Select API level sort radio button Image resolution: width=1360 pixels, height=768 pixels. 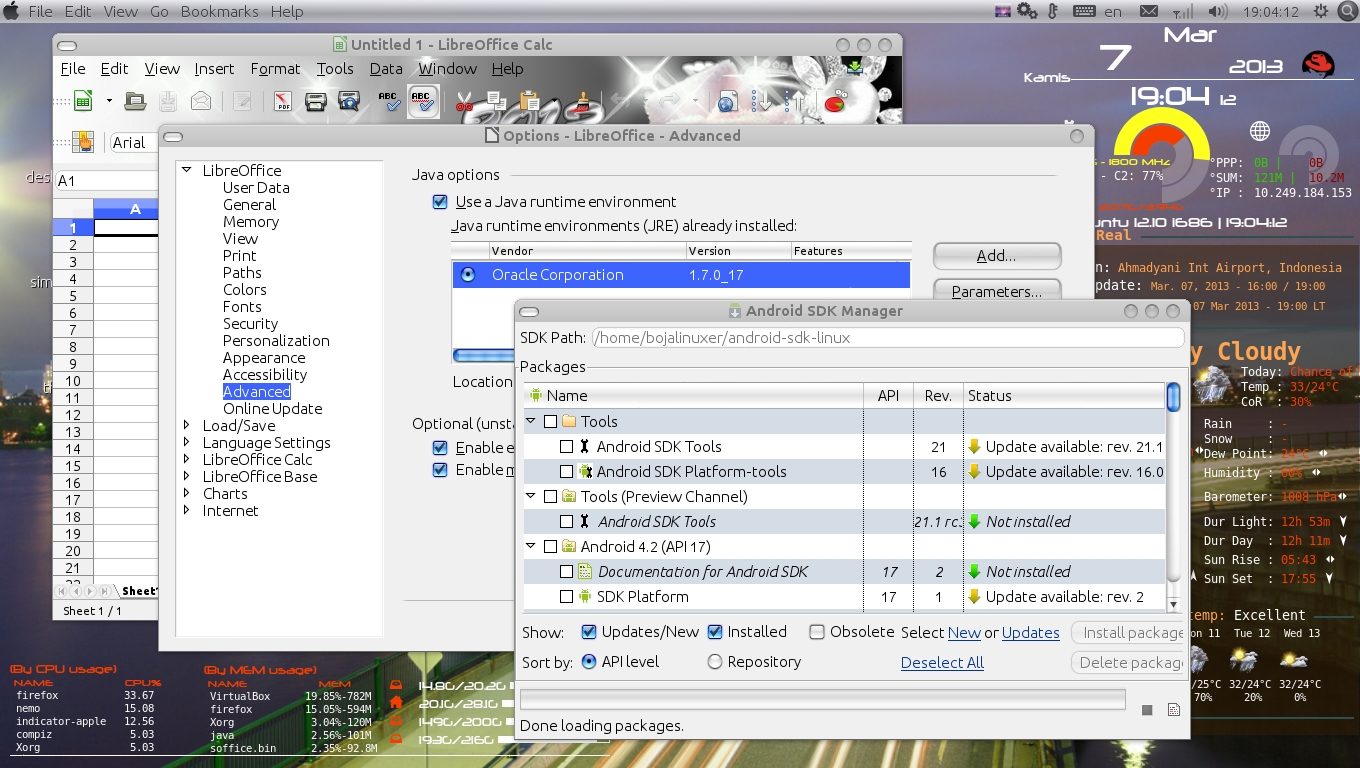pos(589,662)
